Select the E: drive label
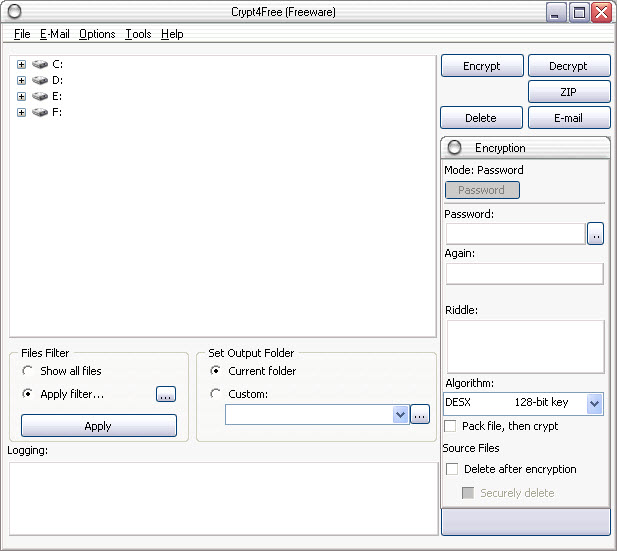Viewport: 617px width, 551px height. click(57, 96)
